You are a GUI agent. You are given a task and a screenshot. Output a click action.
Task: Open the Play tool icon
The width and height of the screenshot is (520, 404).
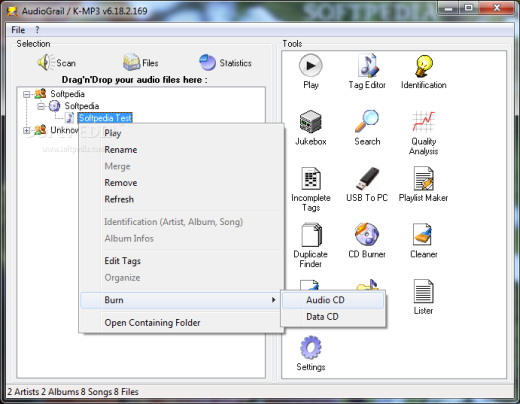311,66
